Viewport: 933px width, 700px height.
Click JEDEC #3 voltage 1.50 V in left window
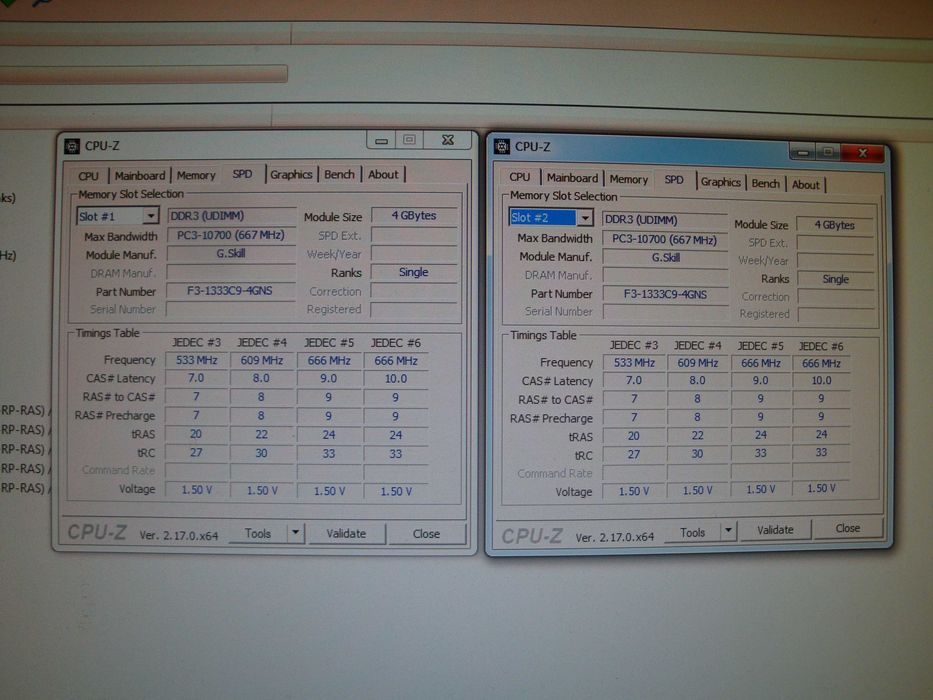click(x=196, y=490)
